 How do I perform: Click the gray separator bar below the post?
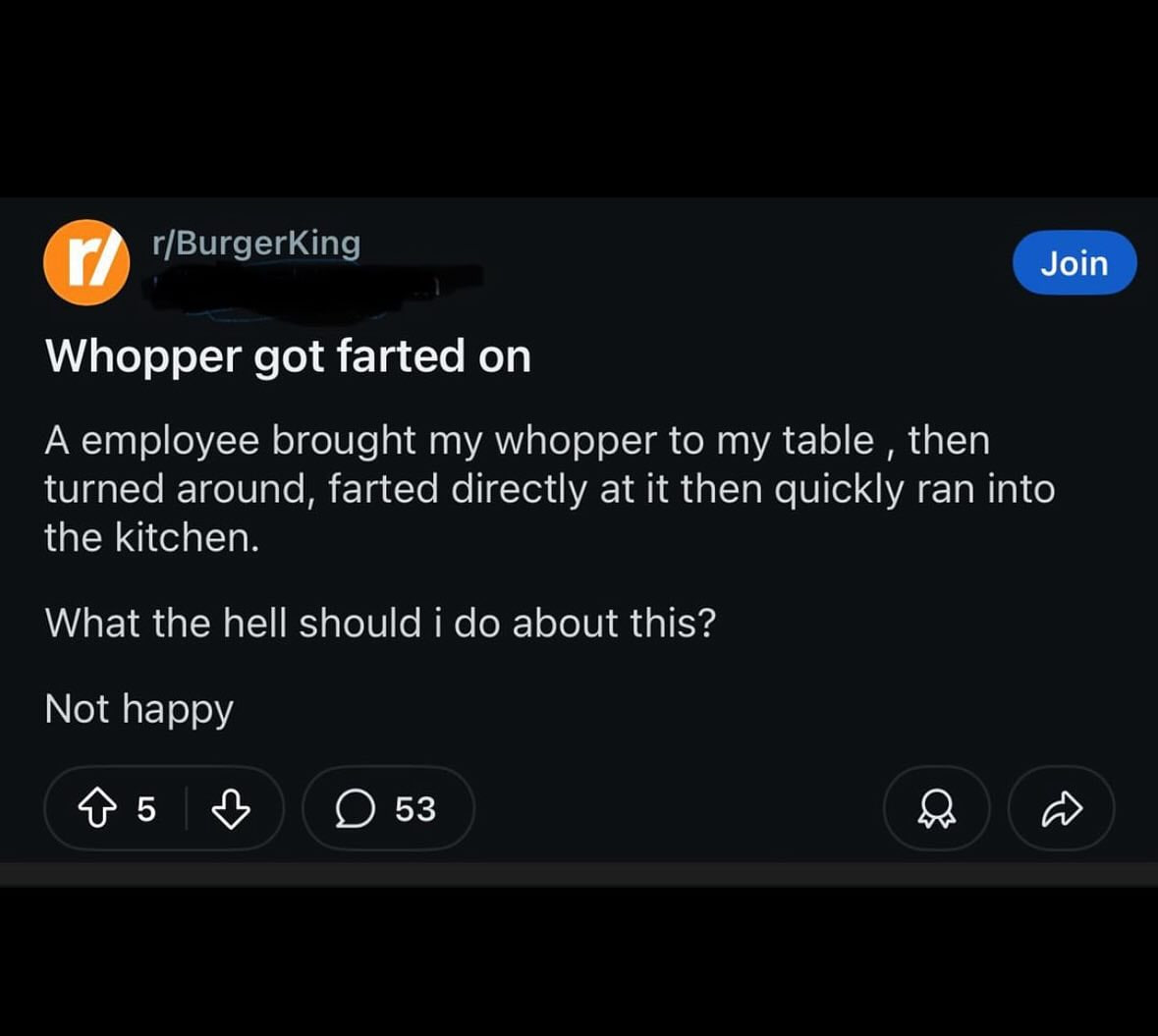click(x=579, y=875)
